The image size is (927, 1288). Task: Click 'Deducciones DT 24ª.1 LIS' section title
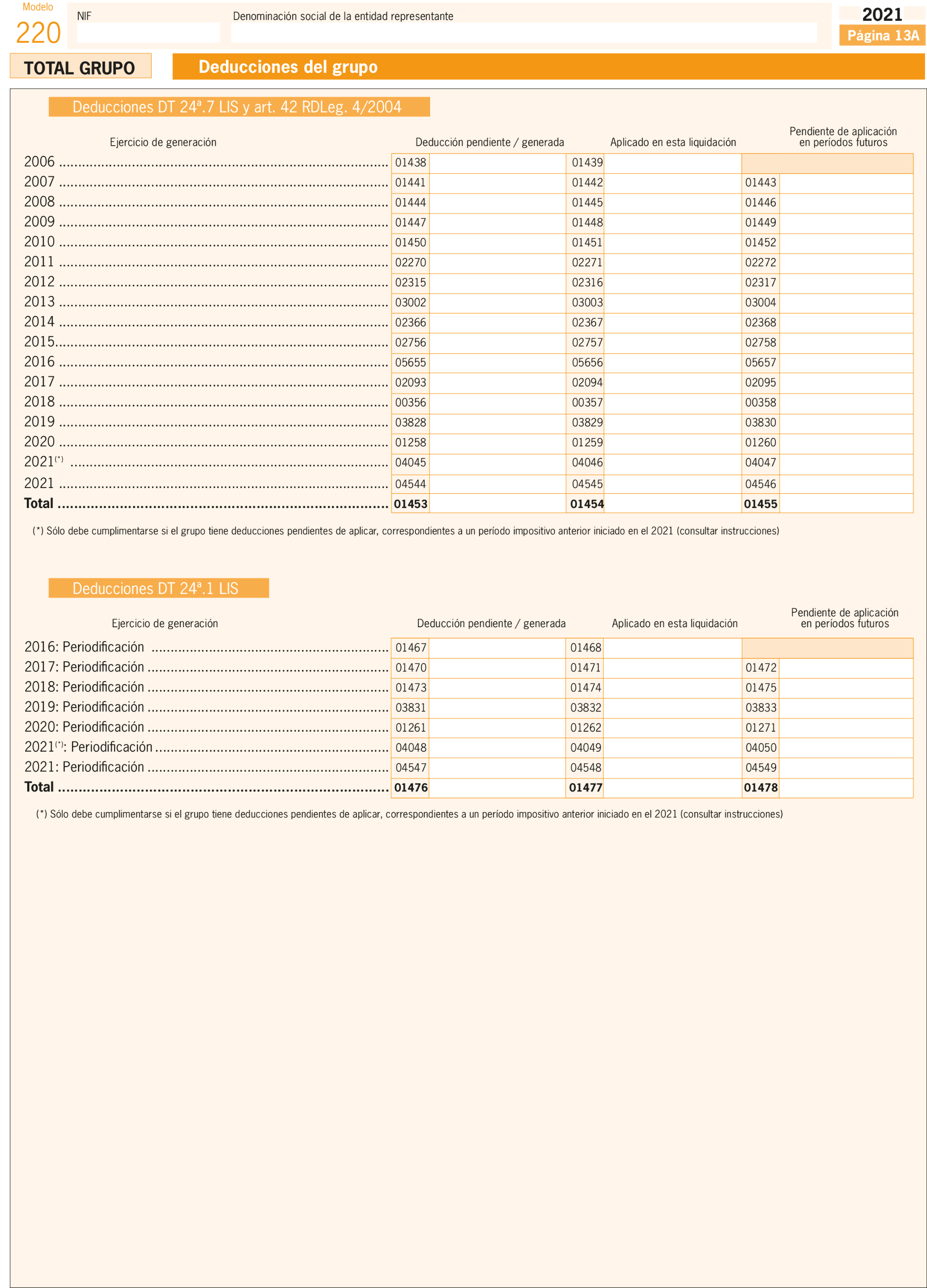pos(159,588)
